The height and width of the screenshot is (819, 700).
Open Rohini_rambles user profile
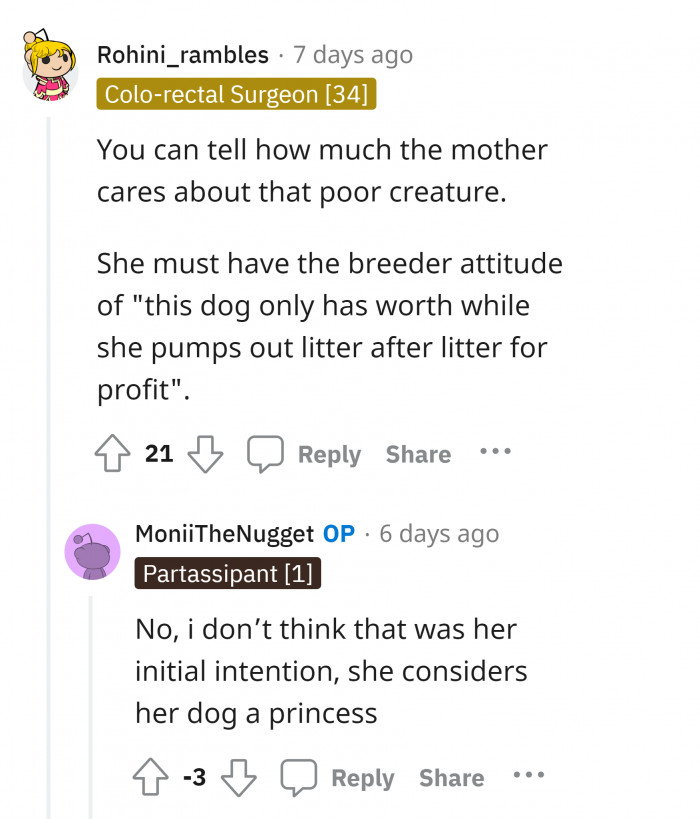tap(182, 54)
